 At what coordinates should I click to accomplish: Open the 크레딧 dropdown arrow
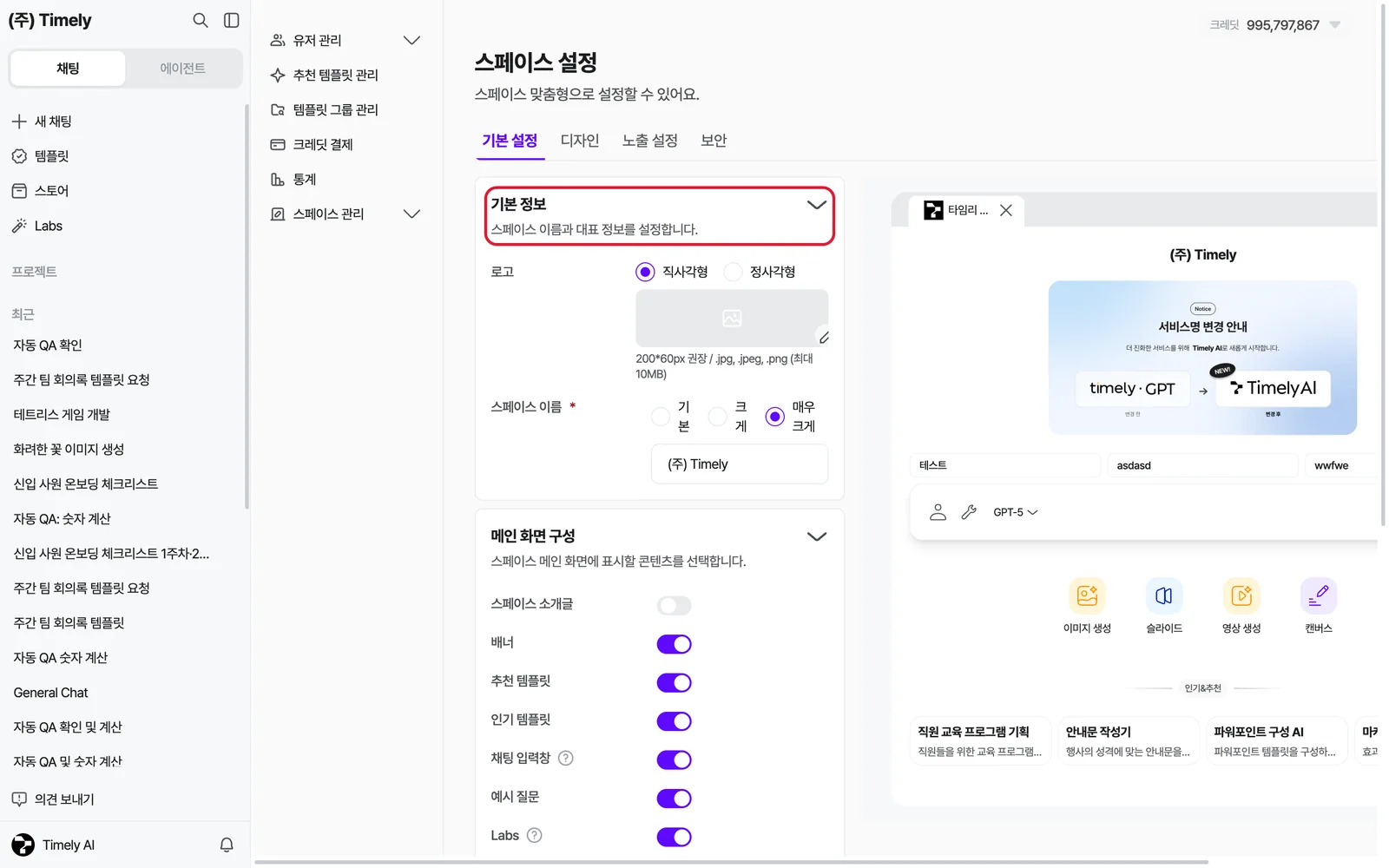pyautogui.click(x=1335, y=25)
